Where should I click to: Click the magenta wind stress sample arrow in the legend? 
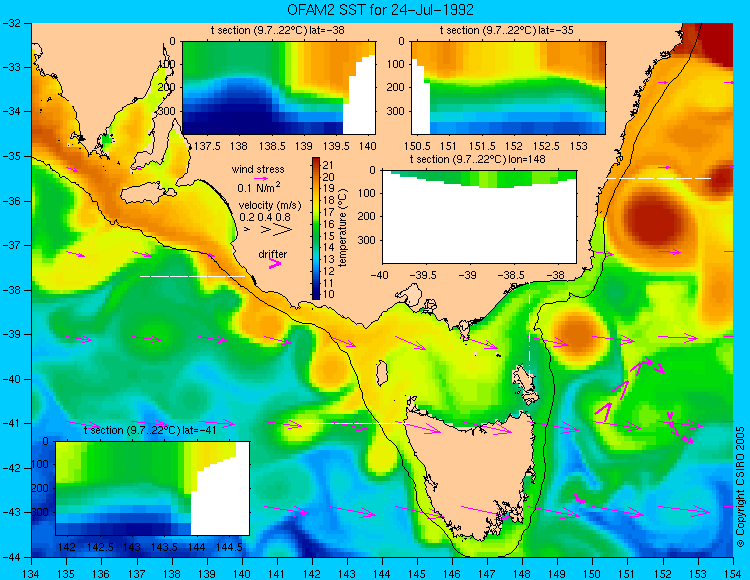[x=261, y=179]
